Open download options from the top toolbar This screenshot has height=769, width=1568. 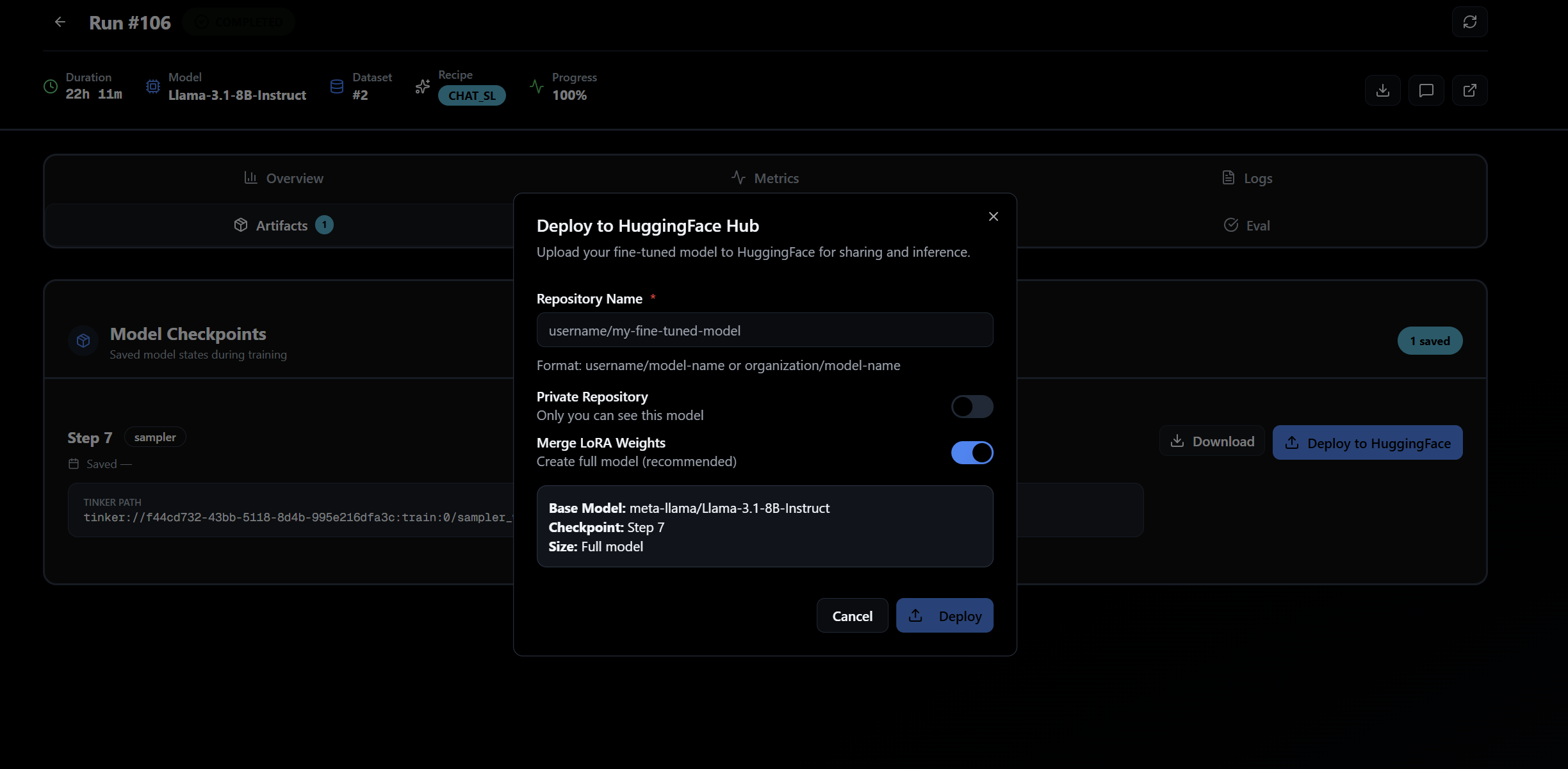(x=1382, y=90)
